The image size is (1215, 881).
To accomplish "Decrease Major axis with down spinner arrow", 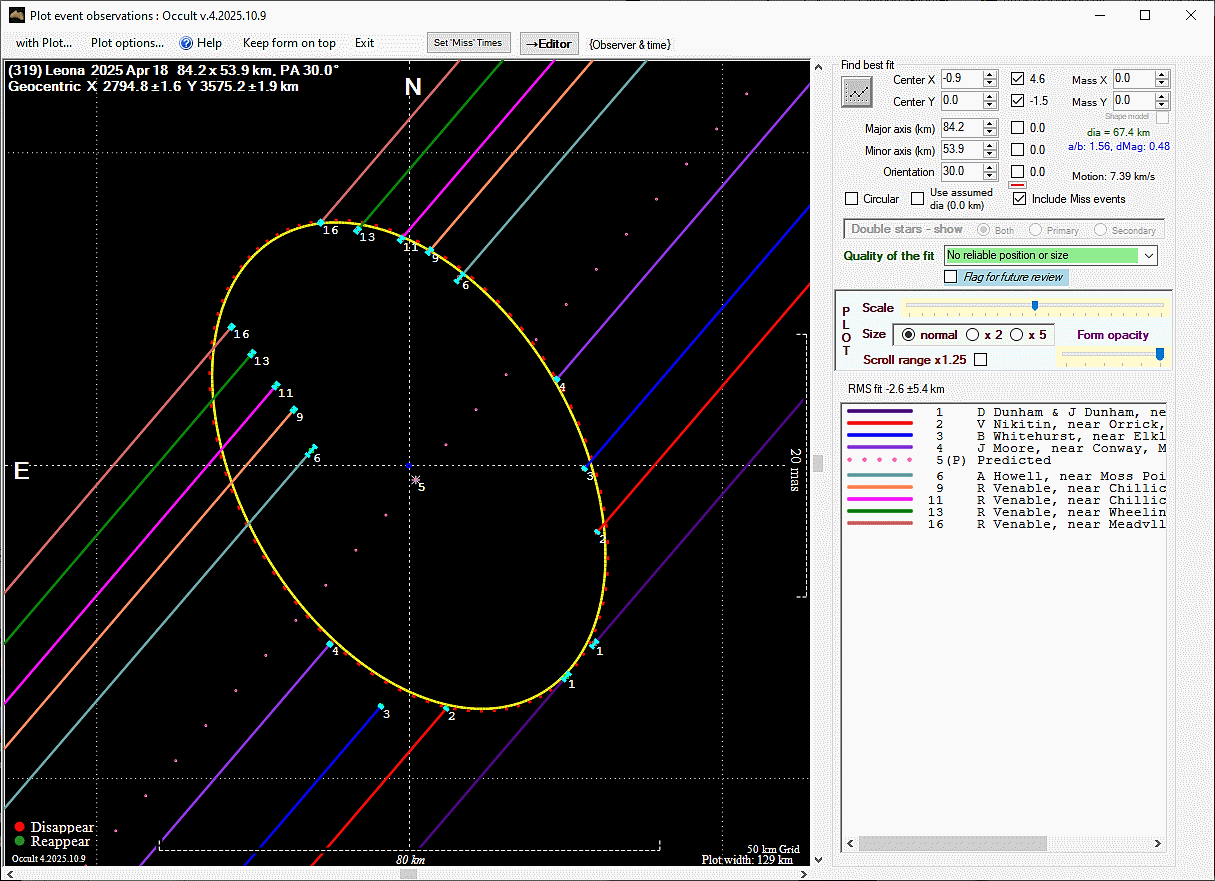I will coord(989,133).
